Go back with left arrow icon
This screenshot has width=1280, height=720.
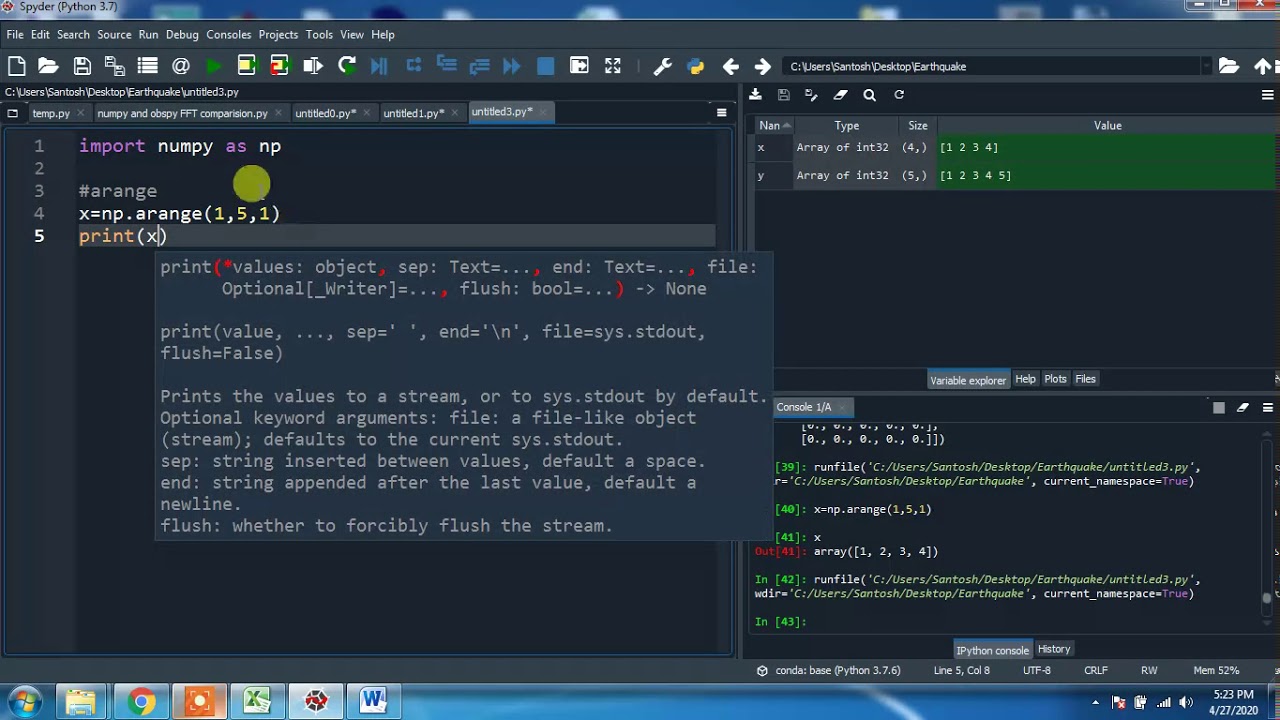[x=731, y=66]
